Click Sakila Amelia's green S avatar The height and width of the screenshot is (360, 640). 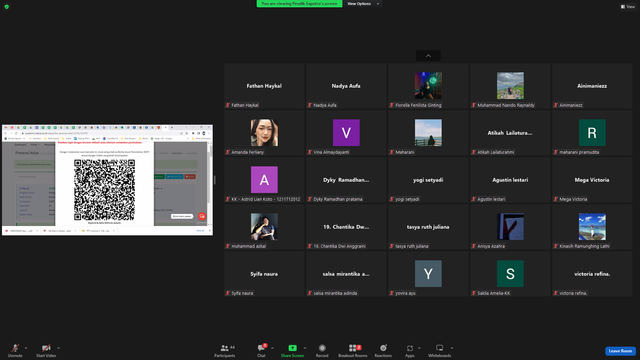tap(510, 273)
